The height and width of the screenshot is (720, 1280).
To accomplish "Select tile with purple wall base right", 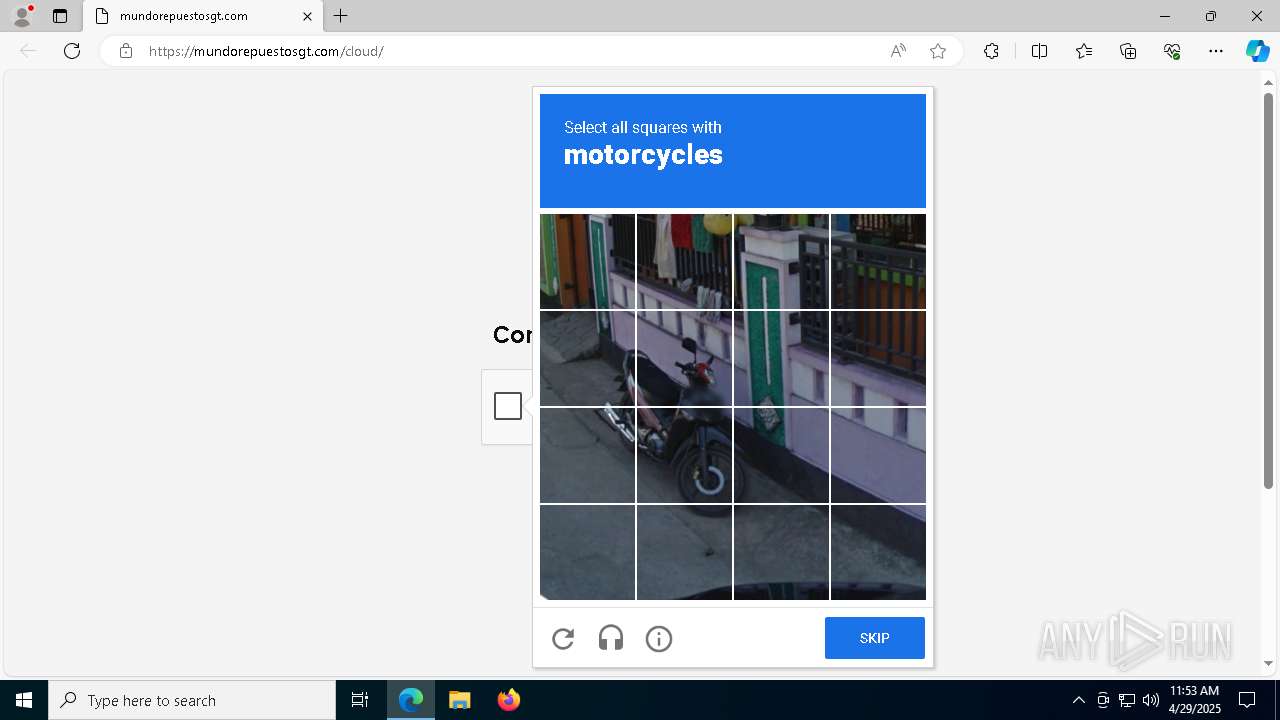I will 878,455.
